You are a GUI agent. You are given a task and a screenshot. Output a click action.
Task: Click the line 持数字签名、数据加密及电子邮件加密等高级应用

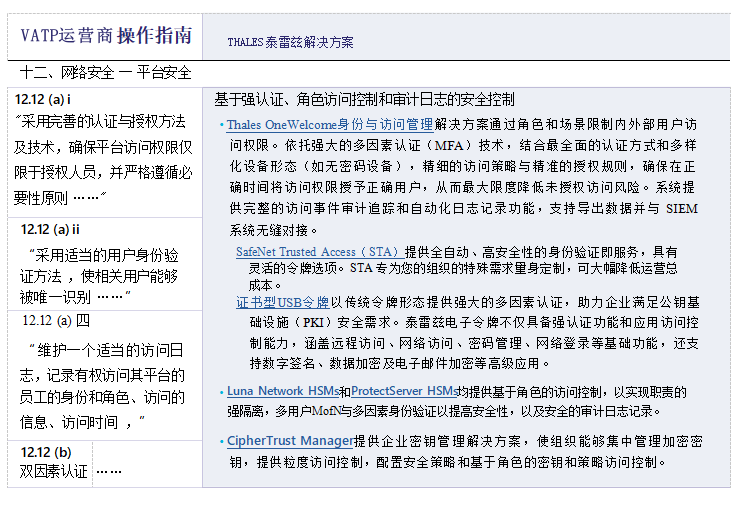pyautogui.click(x=399, y=363)
